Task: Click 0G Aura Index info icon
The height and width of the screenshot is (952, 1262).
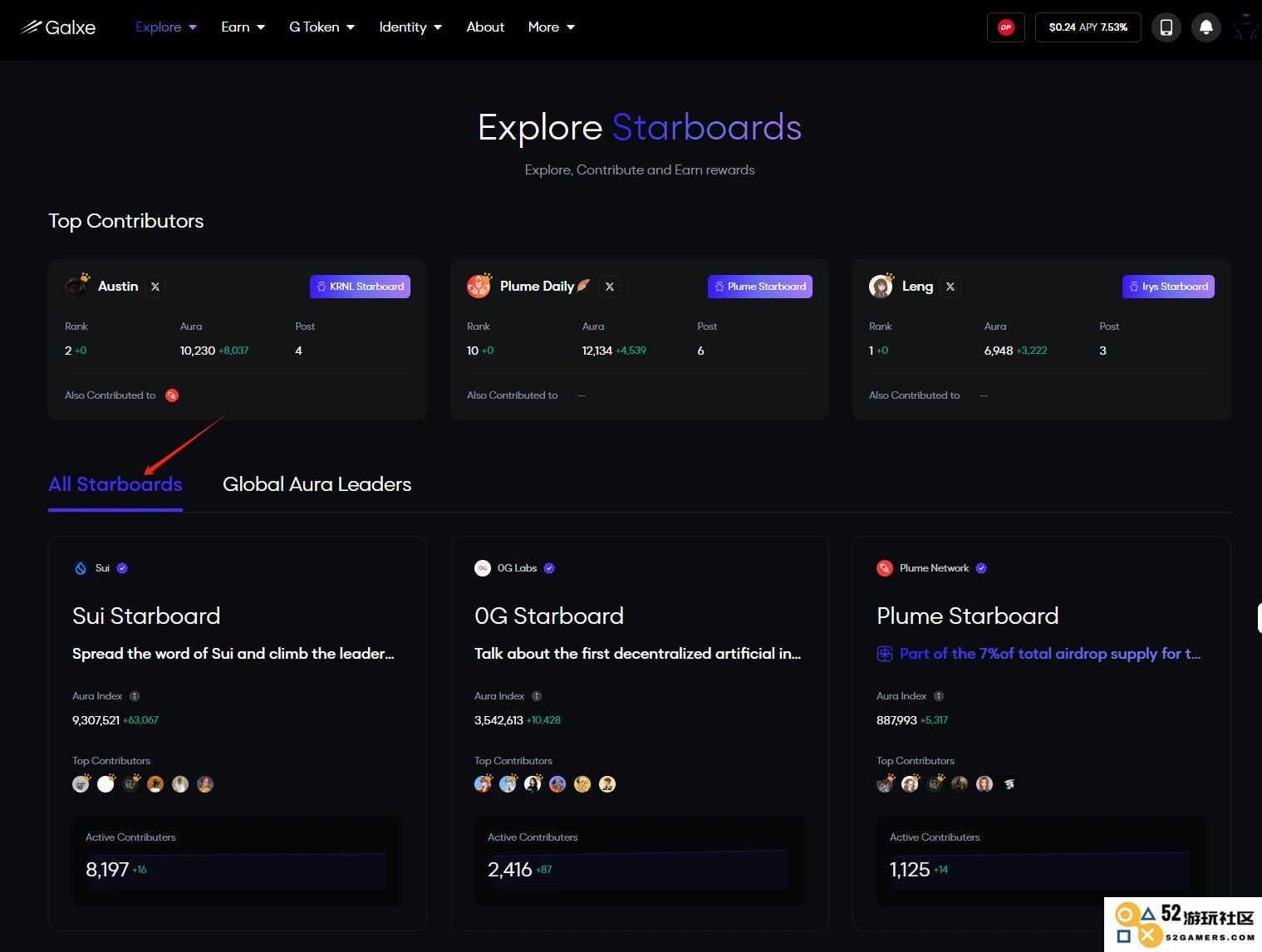Action: 537,696
